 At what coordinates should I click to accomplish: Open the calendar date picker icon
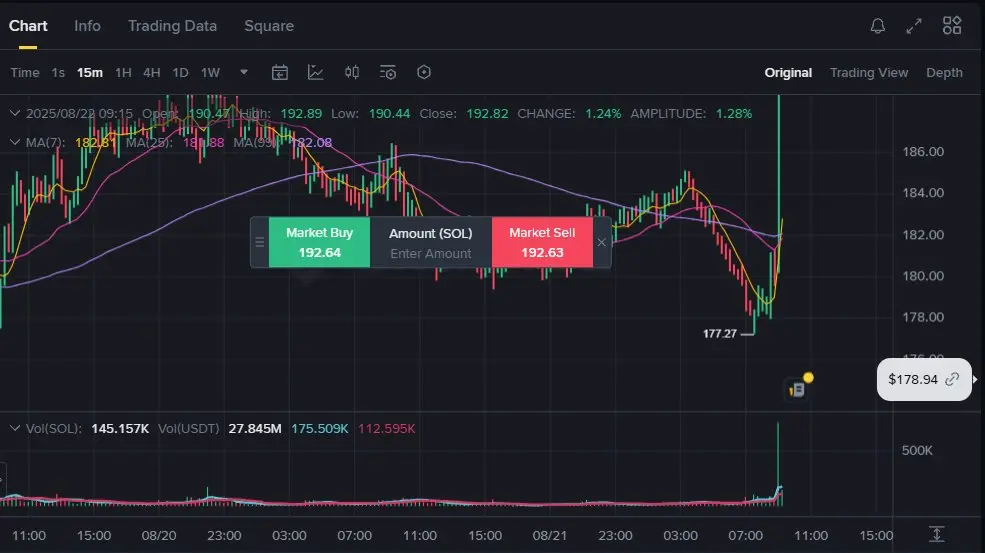pyautogui.click(x=280, y=72)
